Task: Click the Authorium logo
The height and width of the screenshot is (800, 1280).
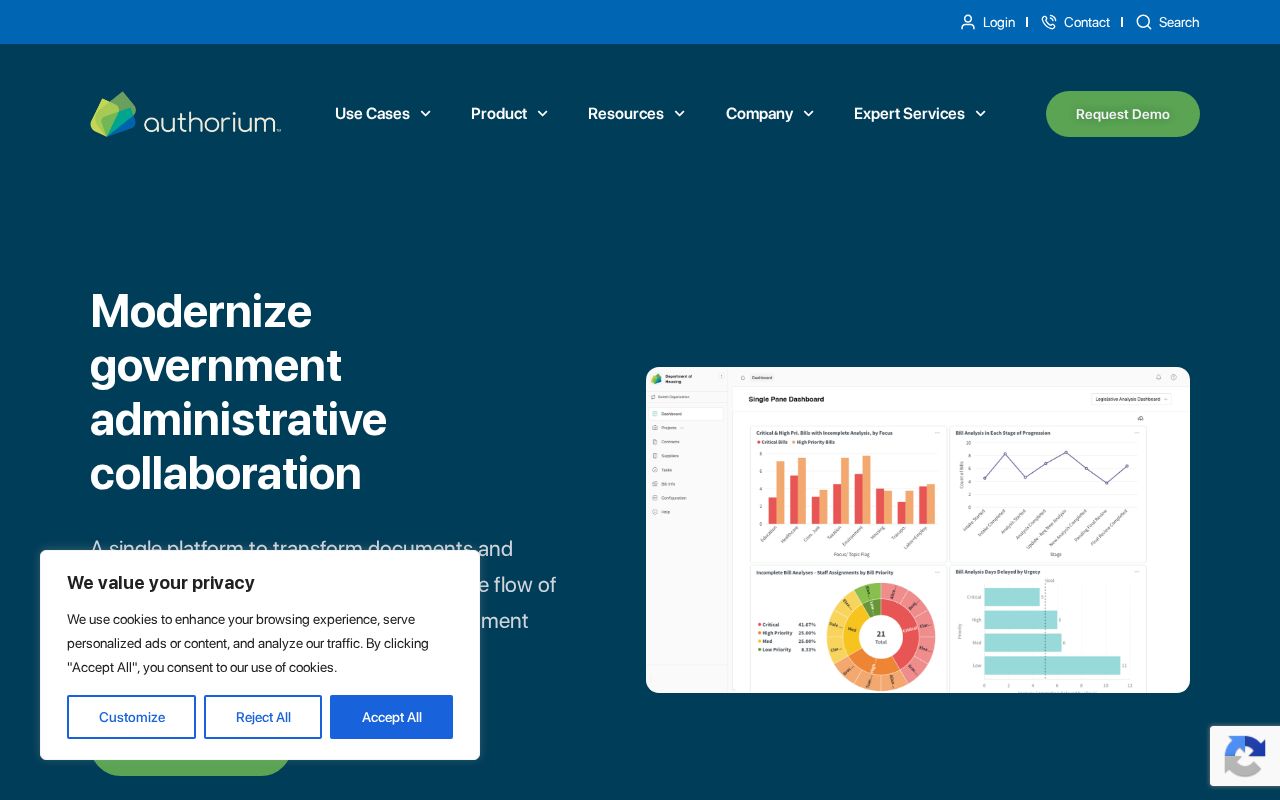Action: click(x=185, y=114)
